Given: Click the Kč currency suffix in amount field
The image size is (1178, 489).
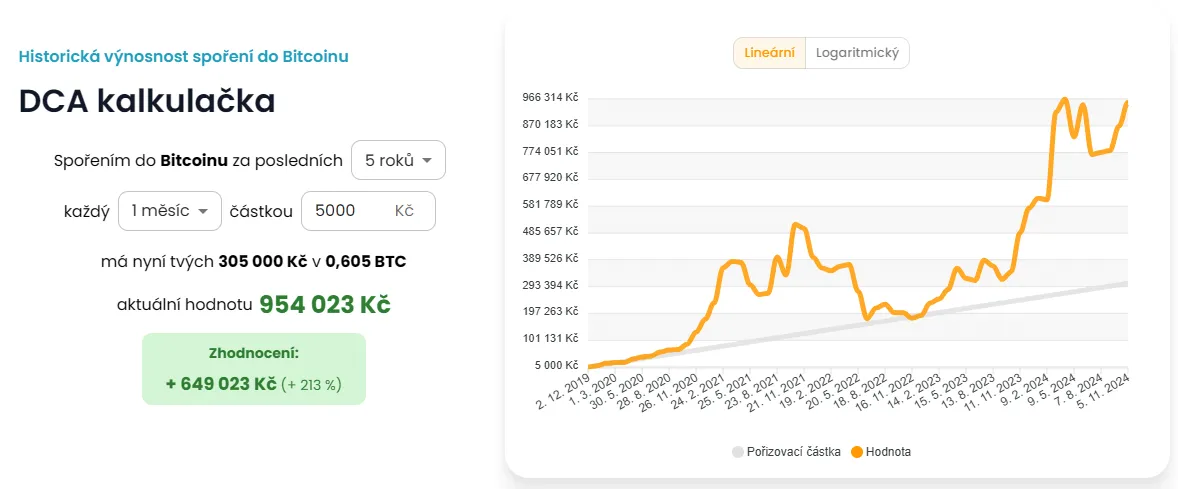Looking at the screenshot, I should click(x=404, y=211).
